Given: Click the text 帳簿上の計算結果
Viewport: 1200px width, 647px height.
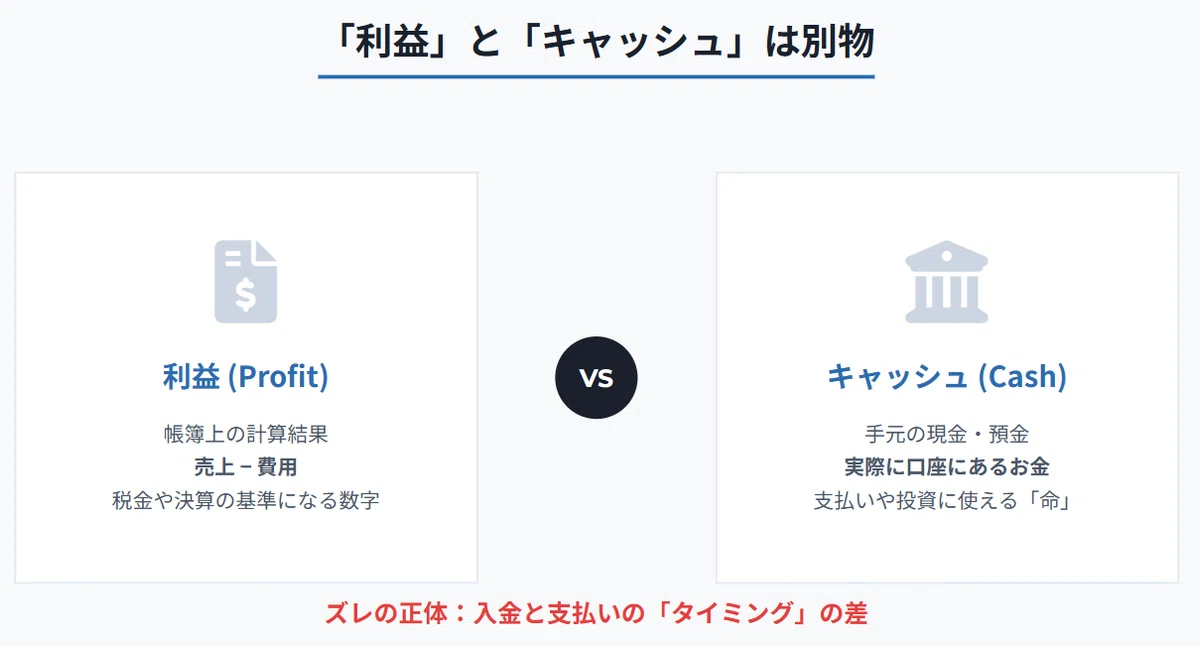Looking at the screenshot, I should click(246, 434).
